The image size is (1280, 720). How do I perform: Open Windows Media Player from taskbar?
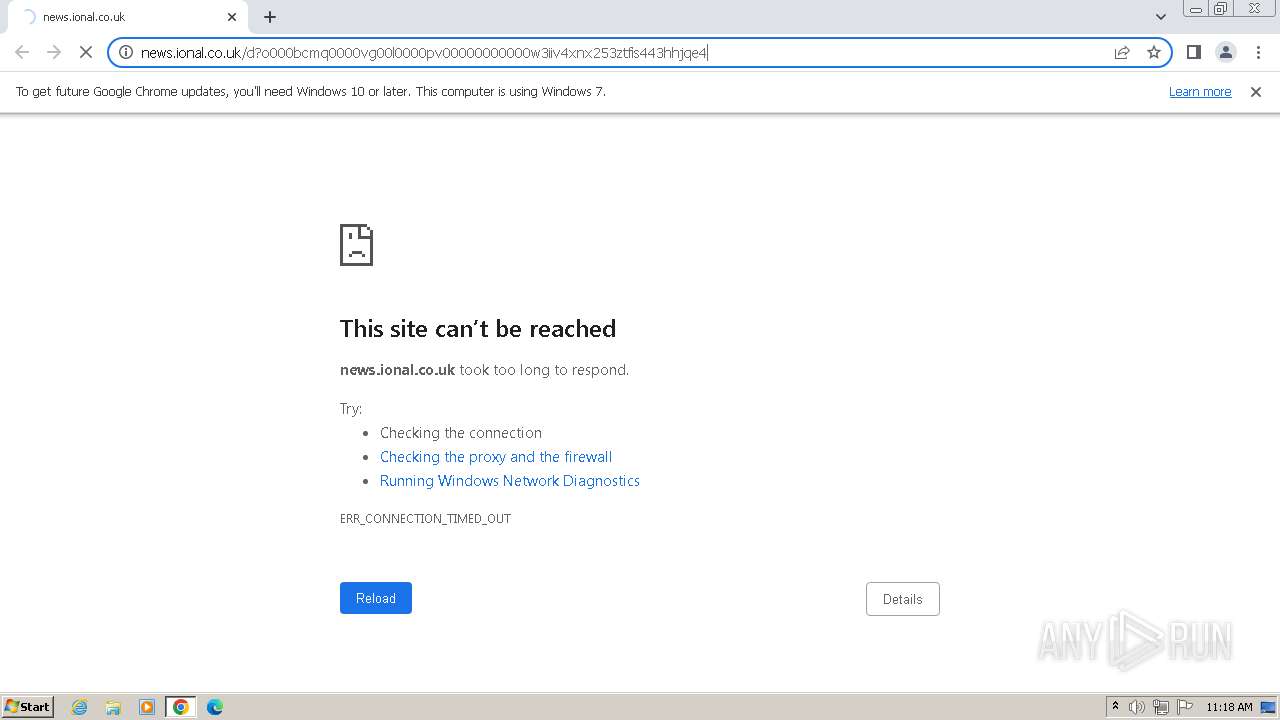tap(147, 707)
